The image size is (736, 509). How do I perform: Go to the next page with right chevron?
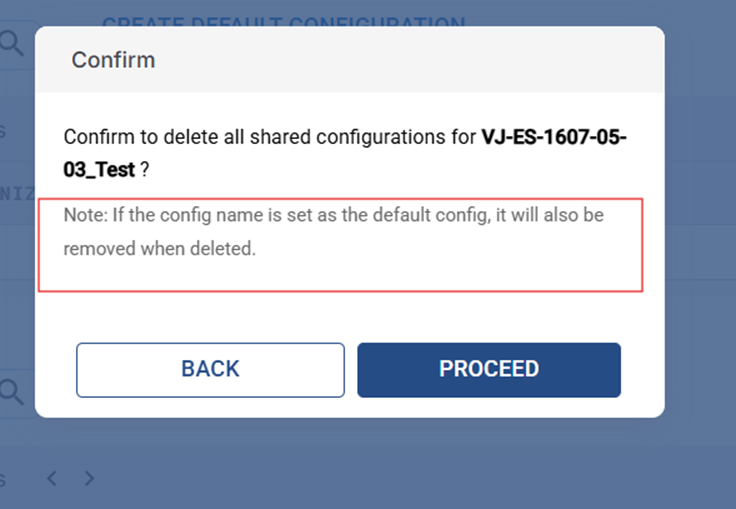coord(89,479)
